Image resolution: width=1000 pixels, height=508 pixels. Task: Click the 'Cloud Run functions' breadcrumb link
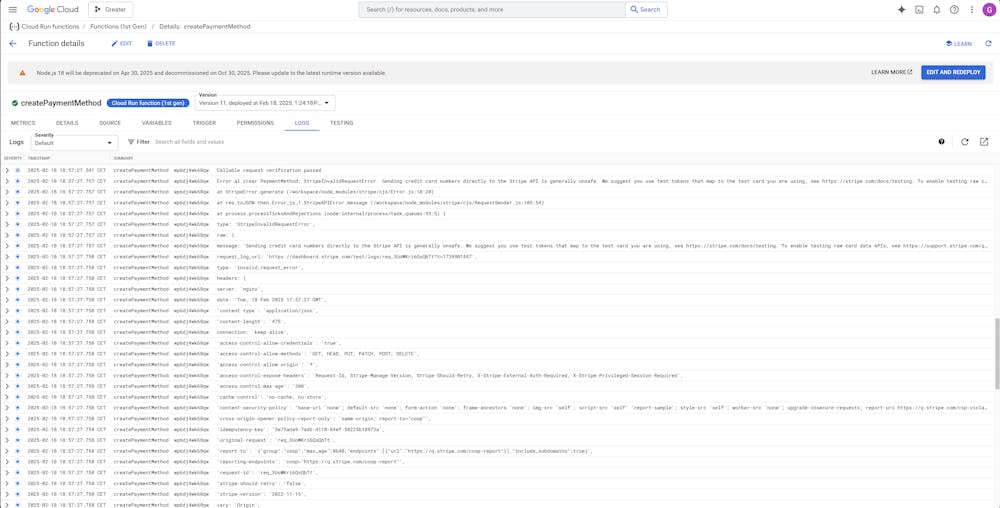50,27
